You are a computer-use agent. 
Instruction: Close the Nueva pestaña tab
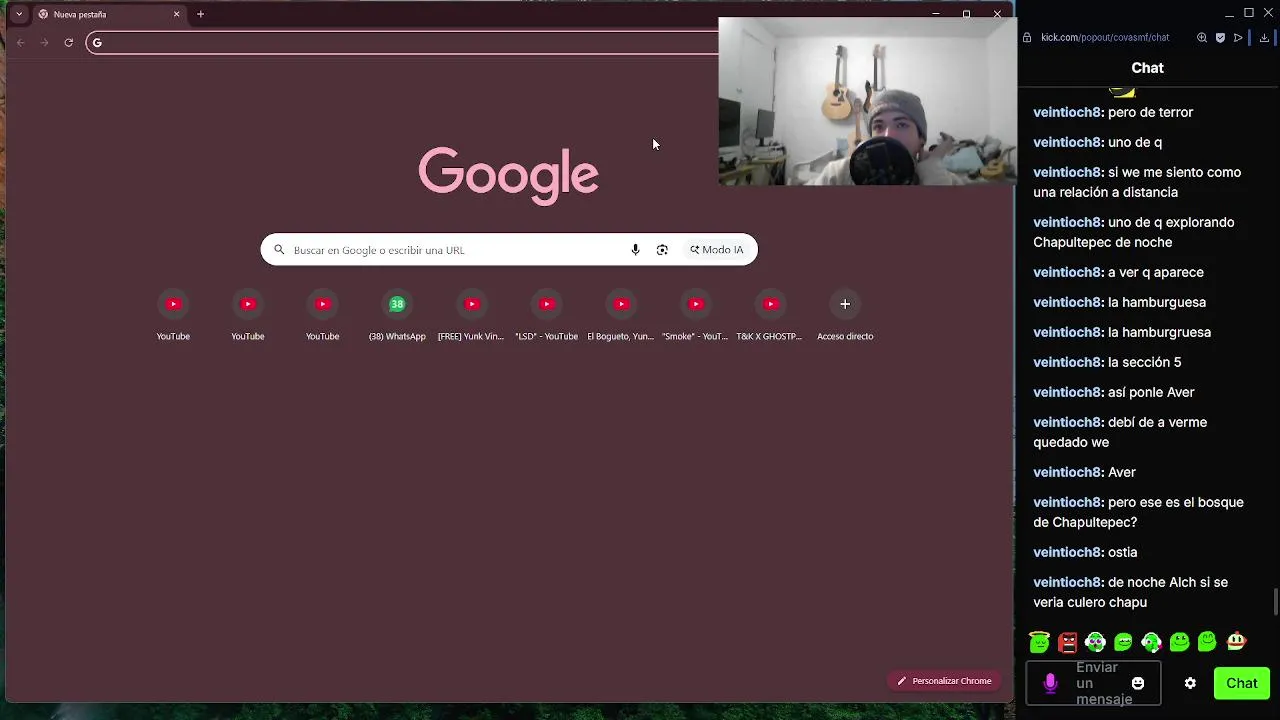177,14
